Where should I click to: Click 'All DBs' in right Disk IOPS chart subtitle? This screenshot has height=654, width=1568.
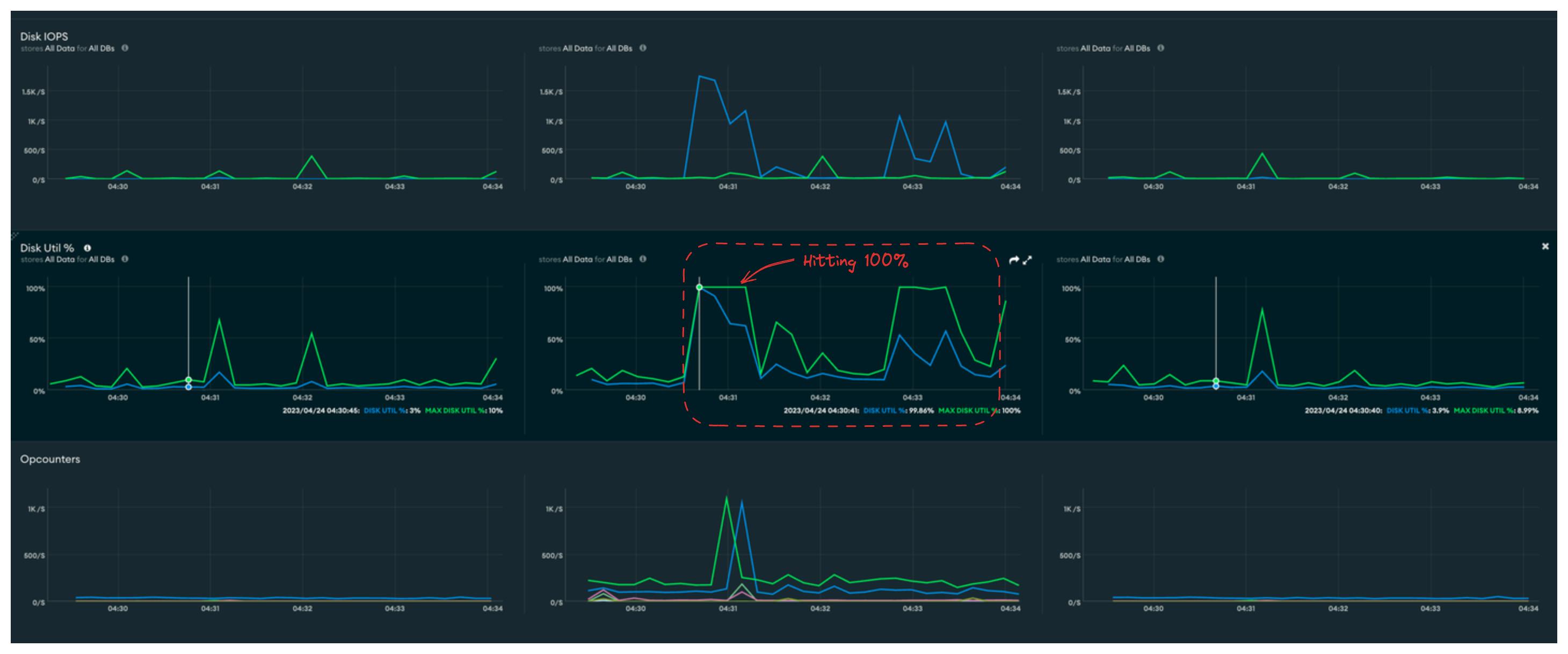coord(1137,48)
